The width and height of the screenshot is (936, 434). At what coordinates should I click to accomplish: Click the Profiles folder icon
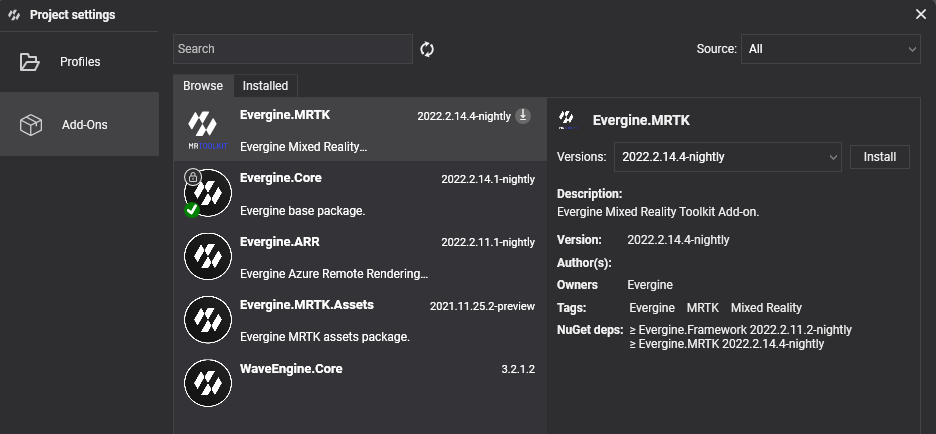pos(29,62)
